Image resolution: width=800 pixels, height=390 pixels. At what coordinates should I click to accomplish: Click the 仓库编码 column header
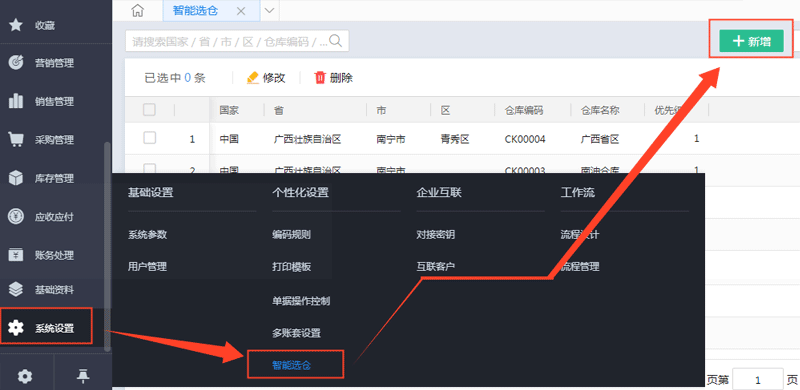click(524, 110)
